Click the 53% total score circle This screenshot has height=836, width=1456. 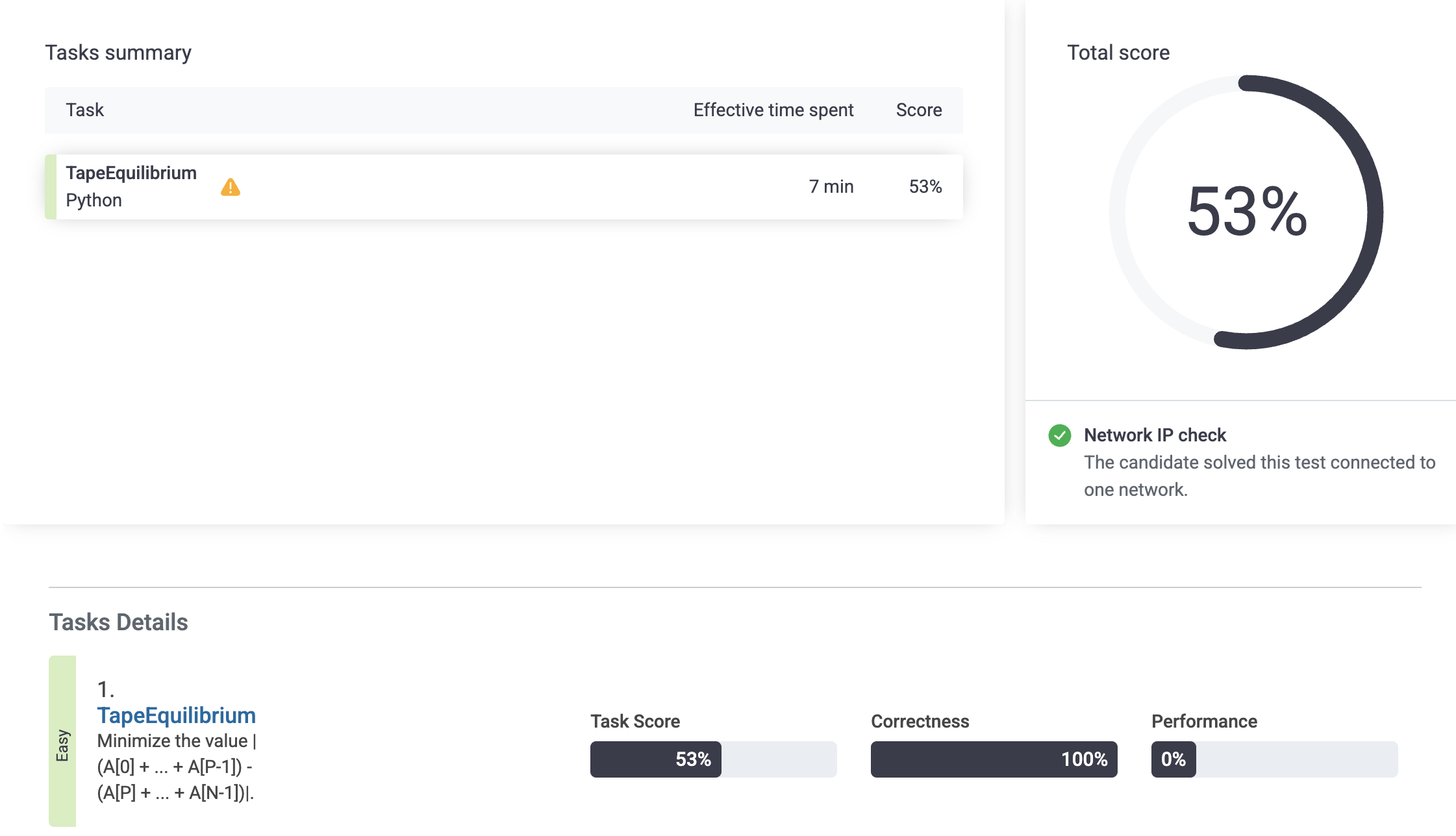1246,212
